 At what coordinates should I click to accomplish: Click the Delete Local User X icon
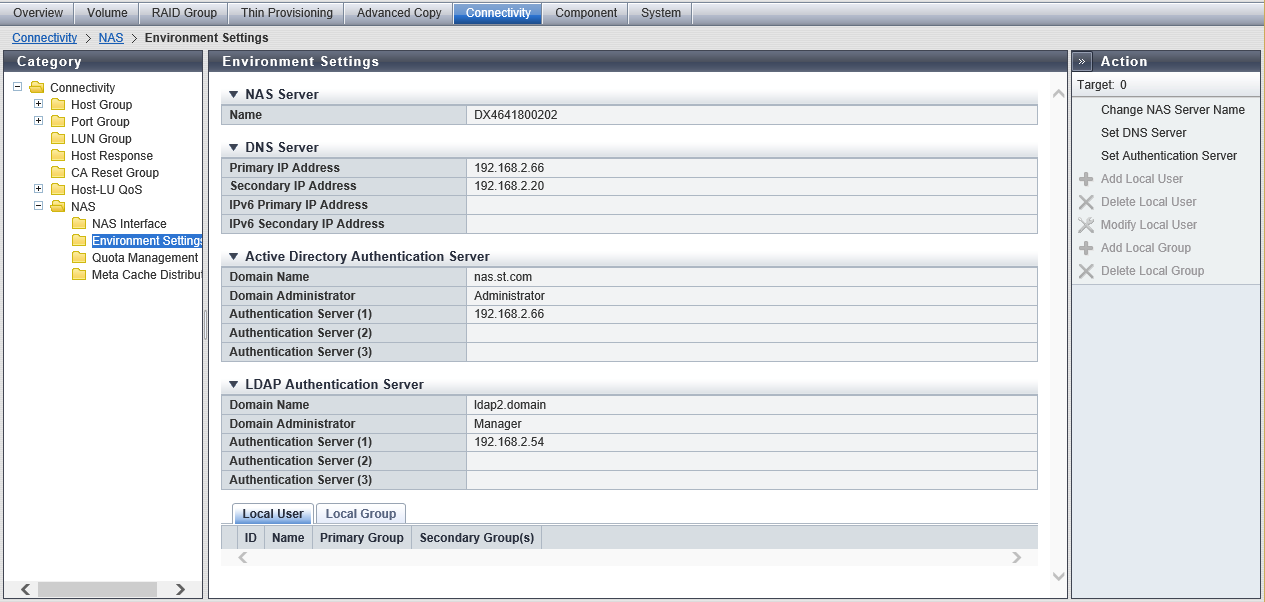[x=1085, y=202]
